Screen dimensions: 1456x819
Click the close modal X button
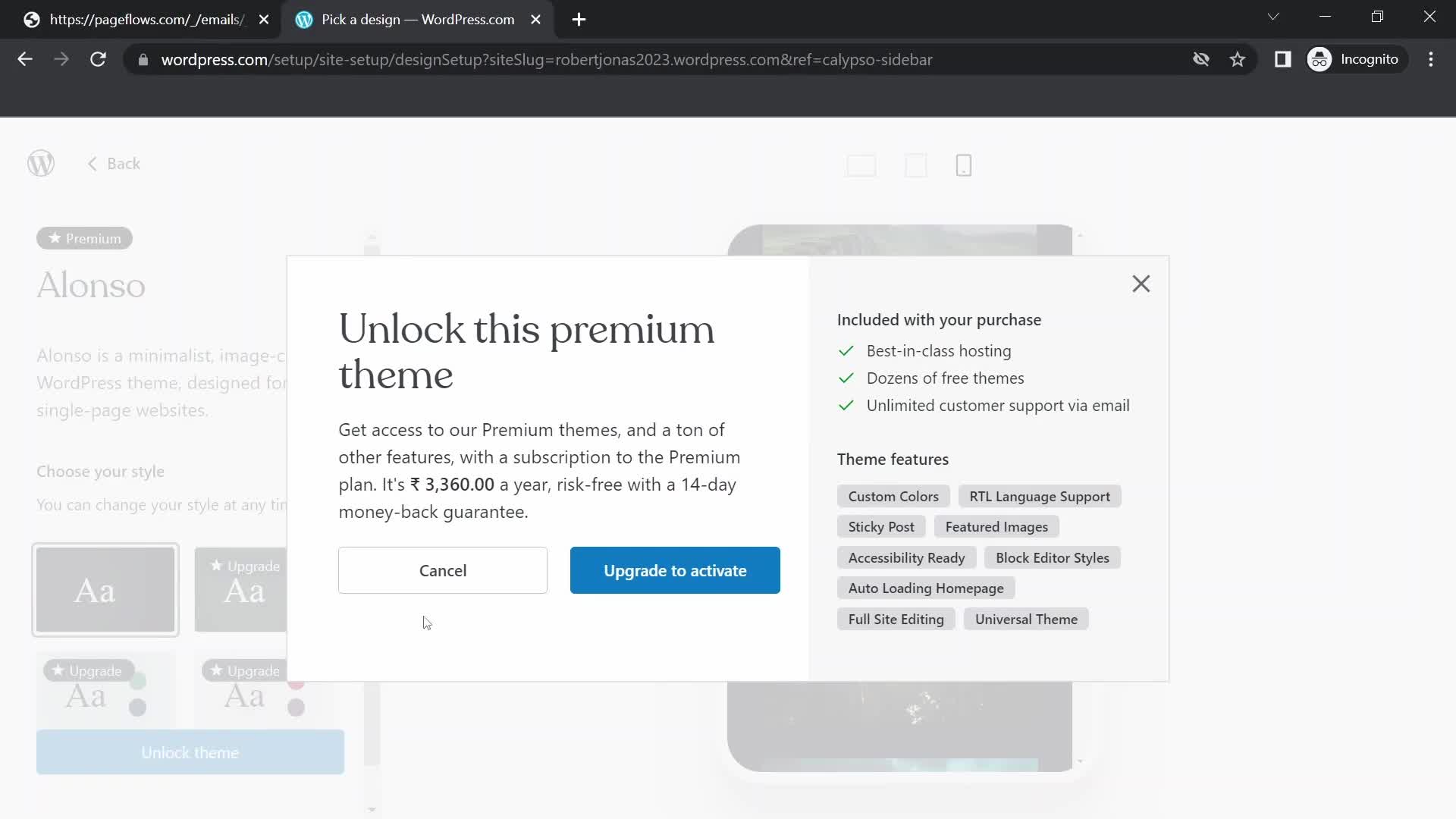pyautogui.click(x=1141, y=283)
